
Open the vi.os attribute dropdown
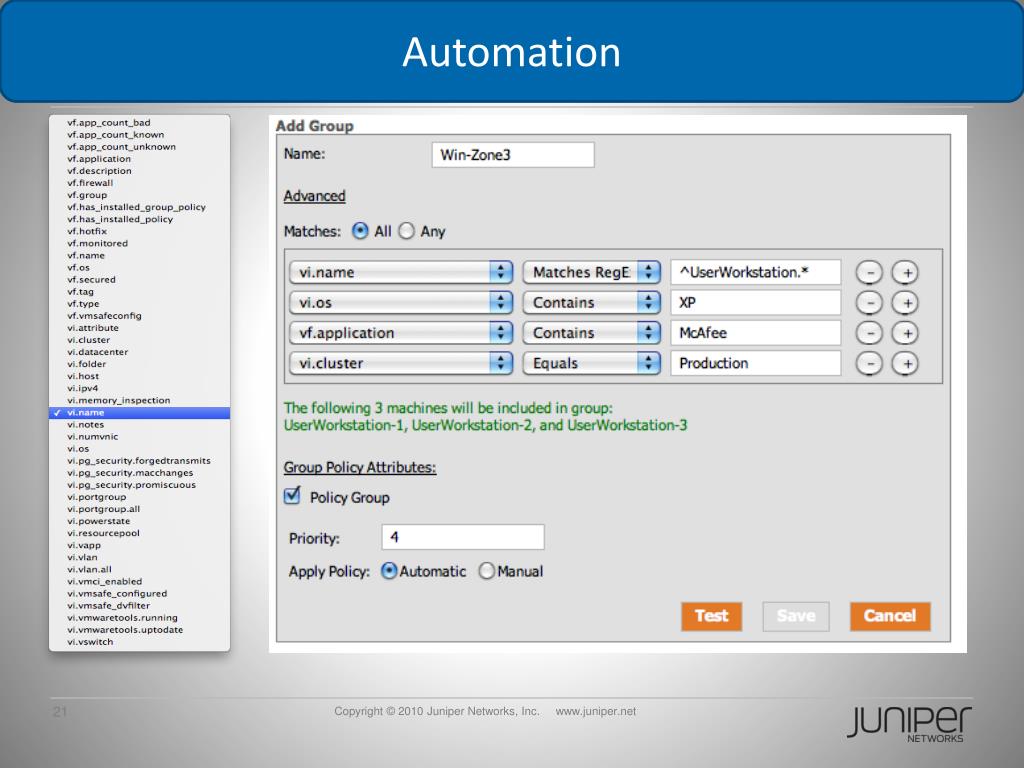click(400, 302)
